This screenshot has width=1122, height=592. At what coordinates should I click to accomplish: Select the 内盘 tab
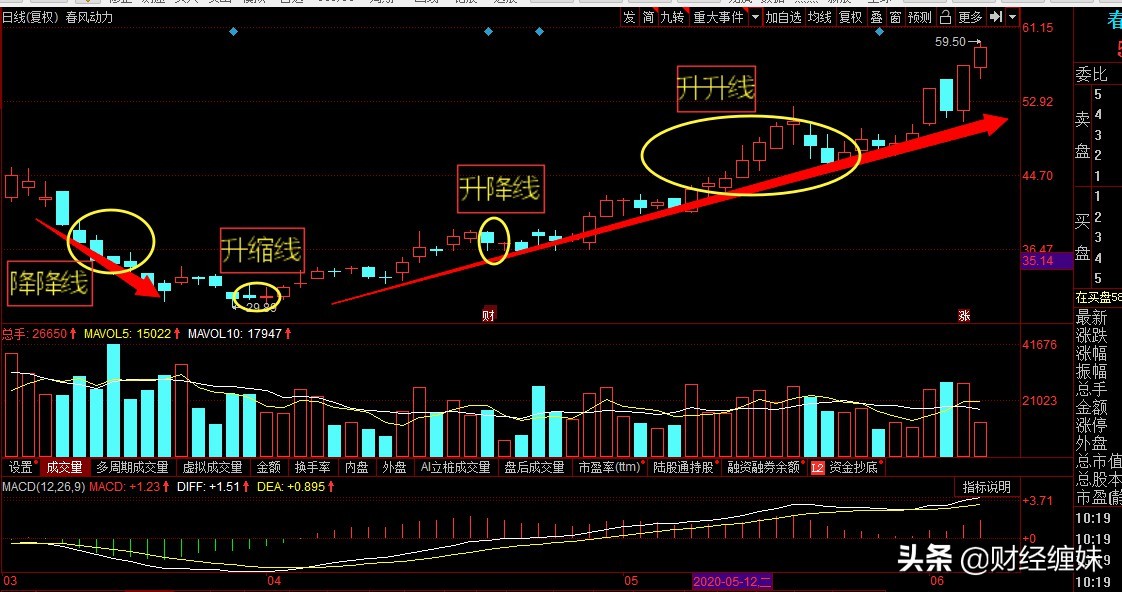tap(356, 467)
